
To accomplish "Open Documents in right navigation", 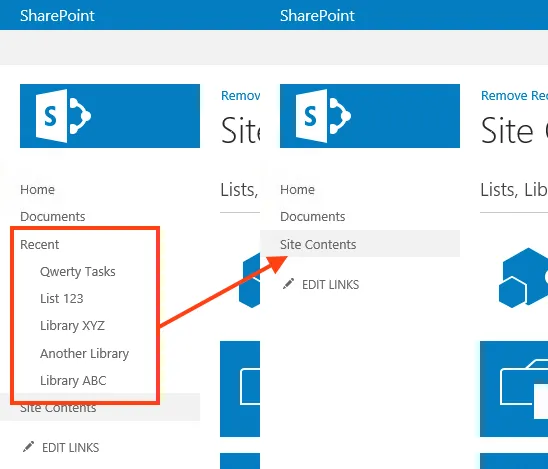I will pos(312,216).
